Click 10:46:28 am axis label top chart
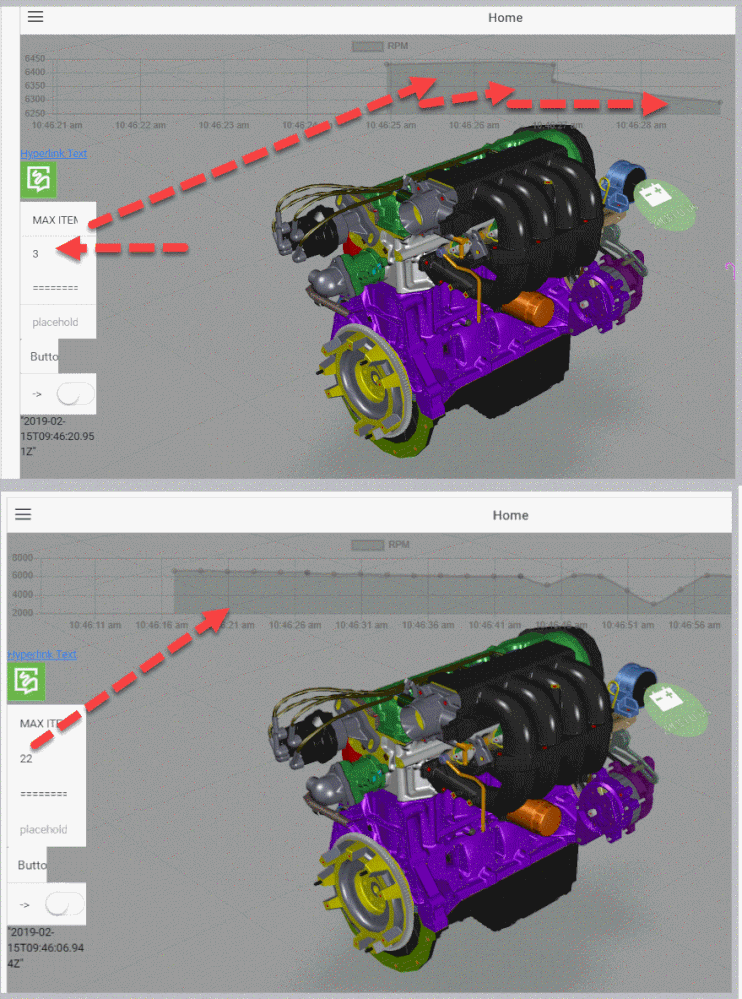The image size is (742, 999). (x=641, y=125)
